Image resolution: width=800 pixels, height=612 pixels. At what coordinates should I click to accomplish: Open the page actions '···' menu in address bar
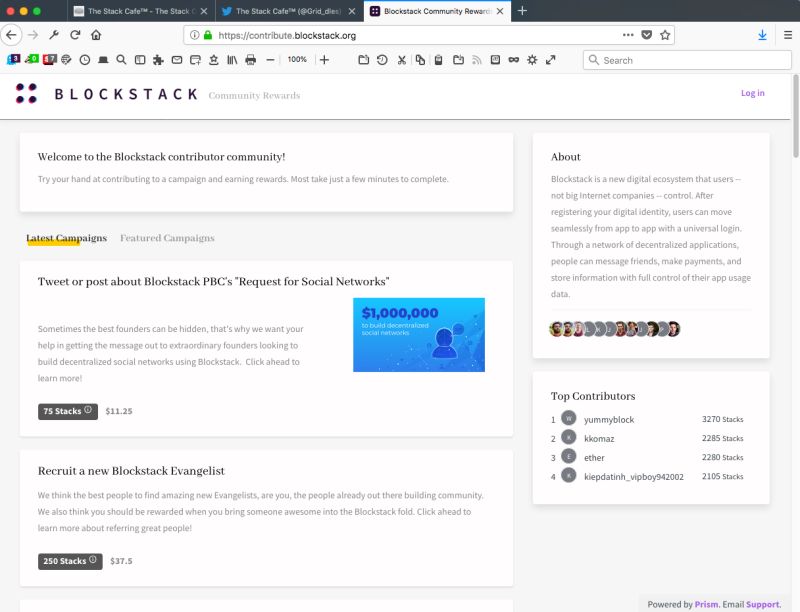[x=628, y=34]
